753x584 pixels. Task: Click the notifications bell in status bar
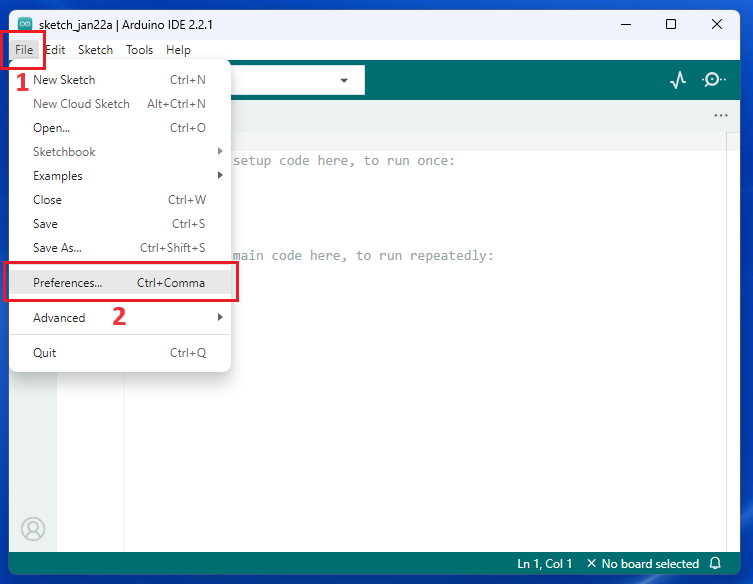click(x=715, y=564)
